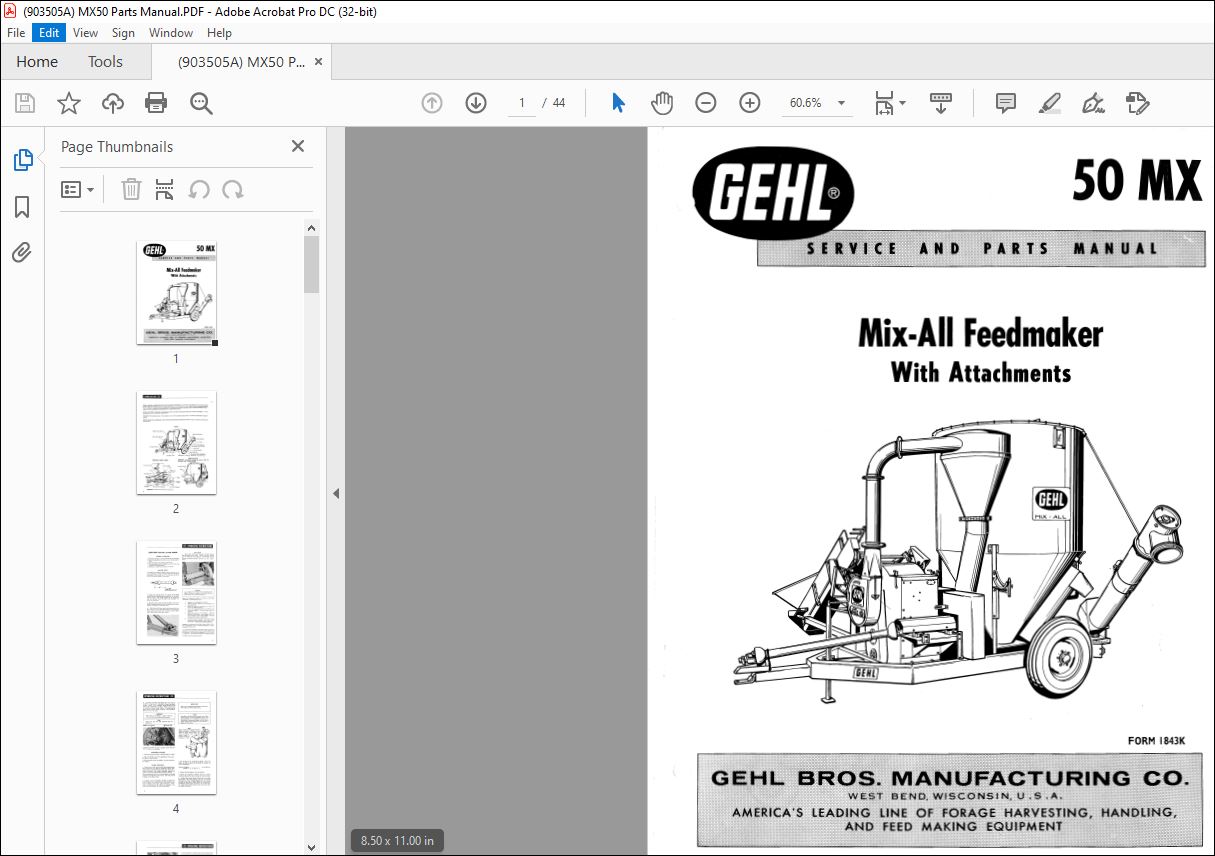Zoom in with plus button
Image resolution: width=1215 pixels, height=856 pixels.
[x=750, y=103]
